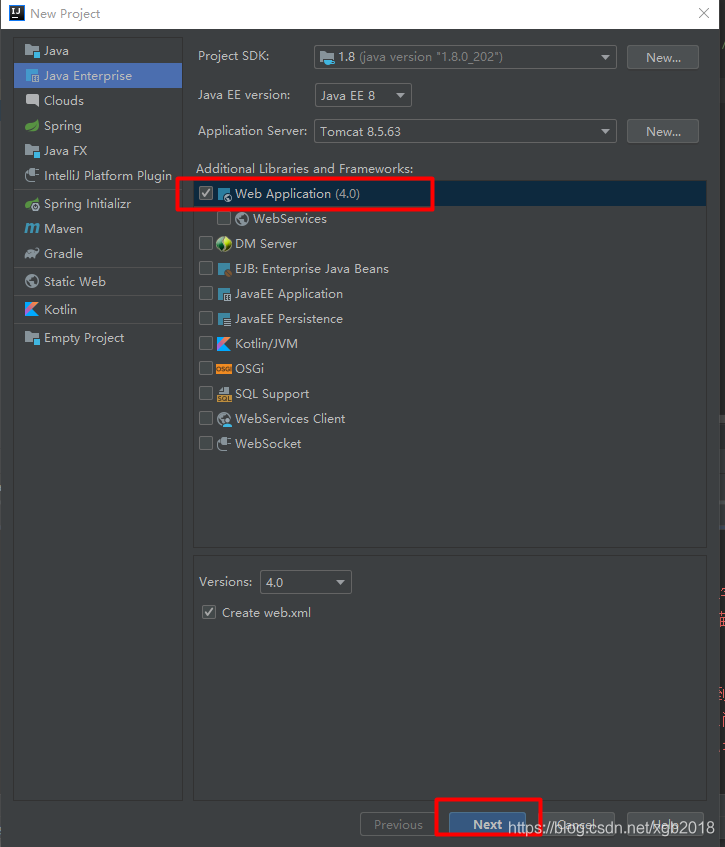Click the Static Web globe icon

pos(32,281)
